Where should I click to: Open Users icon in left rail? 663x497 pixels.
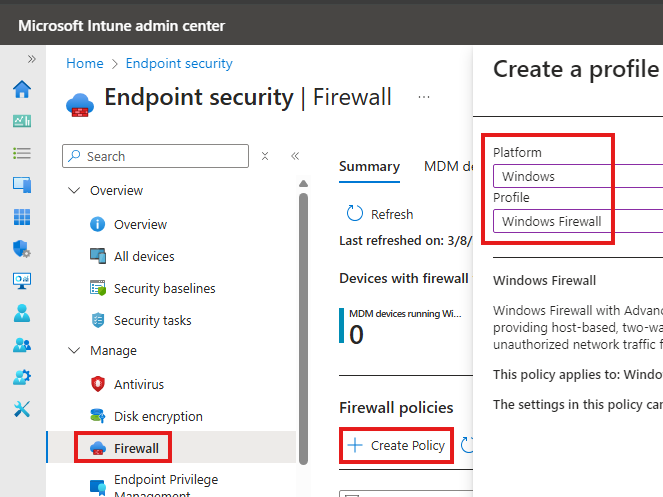click(22, 313)
